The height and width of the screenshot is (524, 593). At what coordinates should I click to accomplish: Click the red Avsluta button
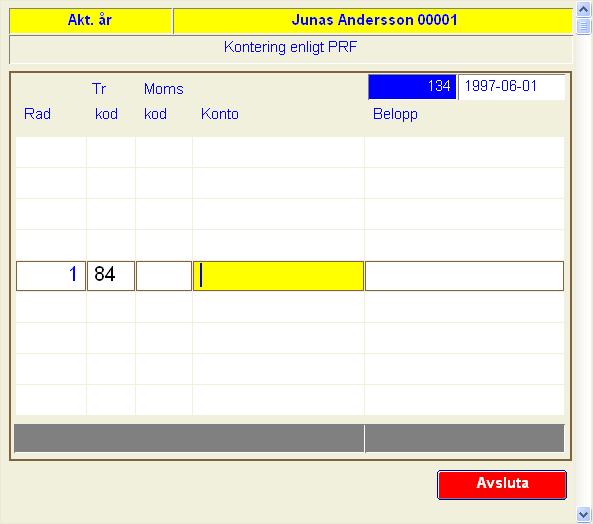[x=502, y=485]
